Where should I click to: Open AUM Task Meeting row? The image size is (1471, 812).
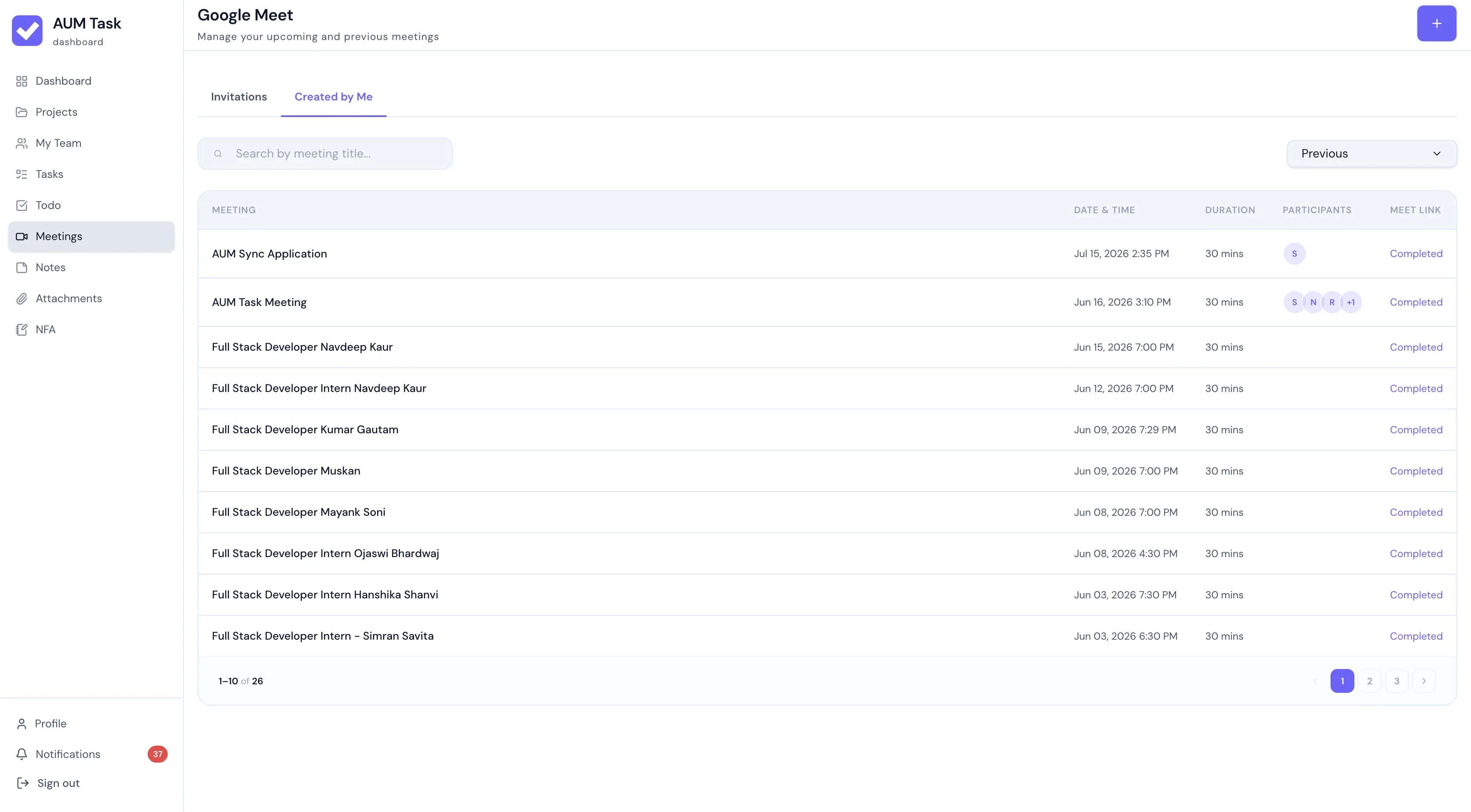pyautogui.click(x=827, y=302)
